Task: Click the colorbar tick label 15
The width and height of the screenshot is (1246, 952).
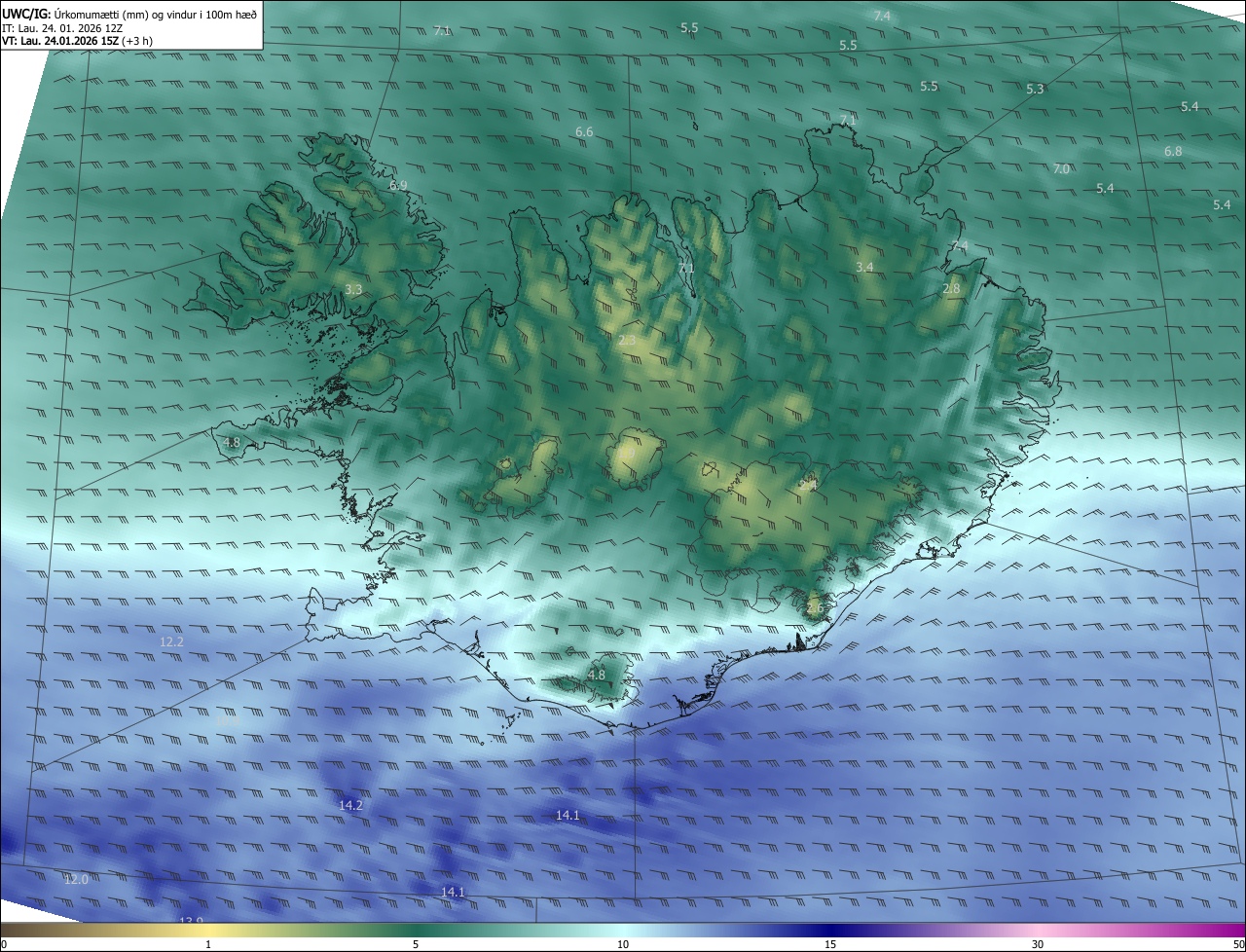Action: [x=830, y=944]
